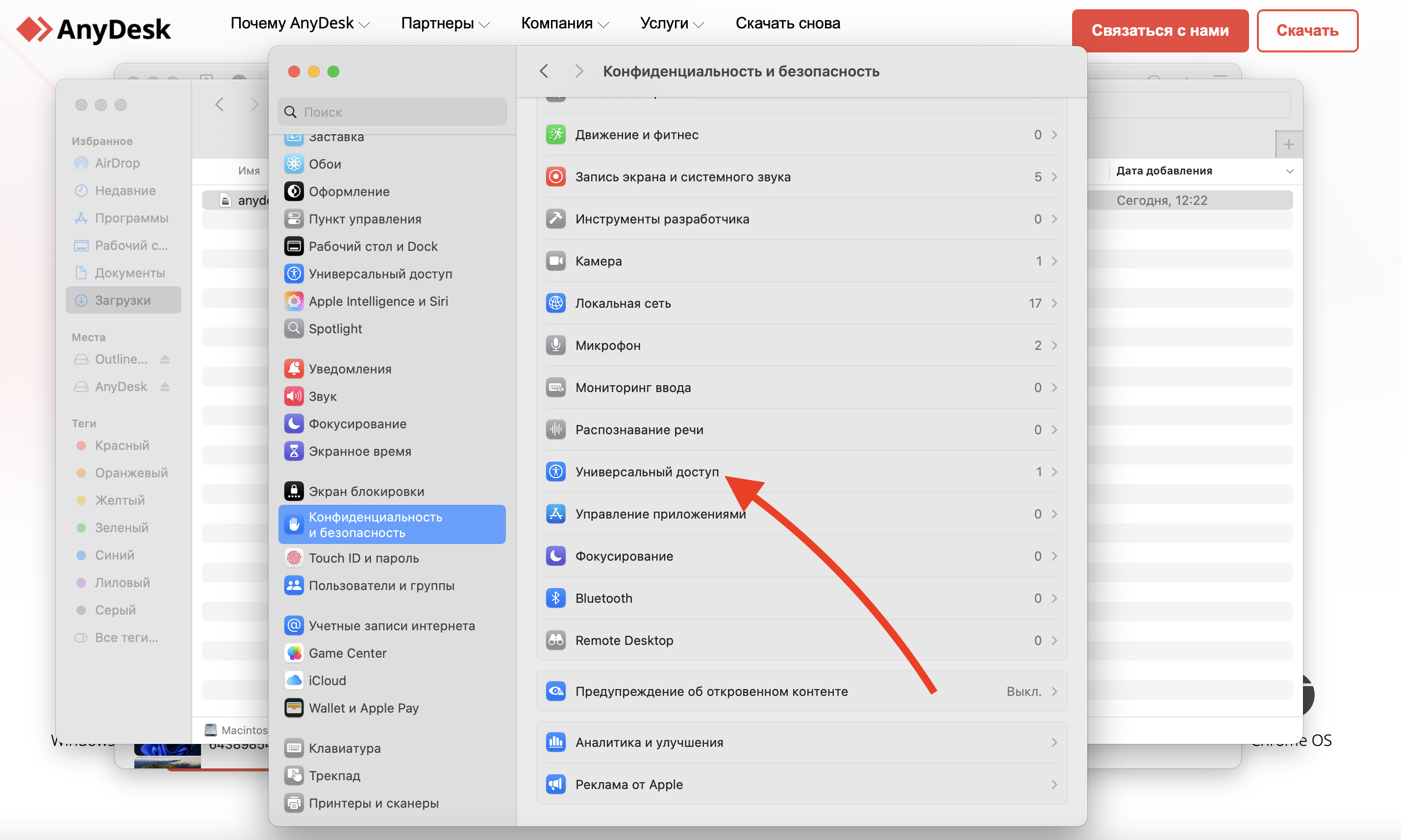Click the Developer Tools (Инструменты разработчика) hammer icon
Screen dimensions: 1401x840
(x=555, y=219)
